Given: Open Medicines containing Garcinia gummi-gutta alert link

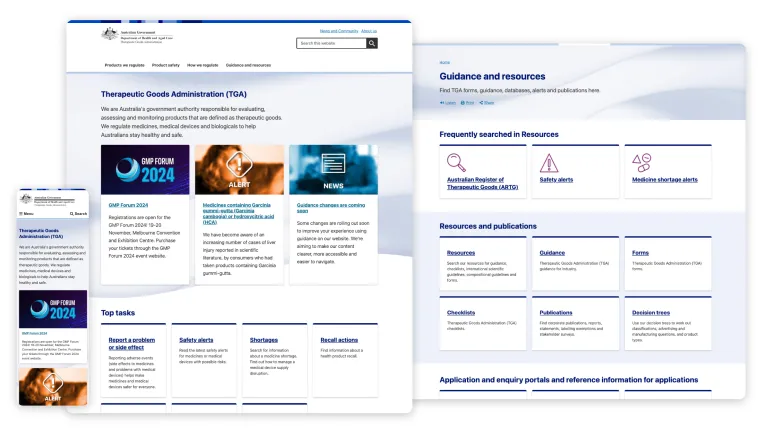Looking at the screenshot, I should 238,214.
